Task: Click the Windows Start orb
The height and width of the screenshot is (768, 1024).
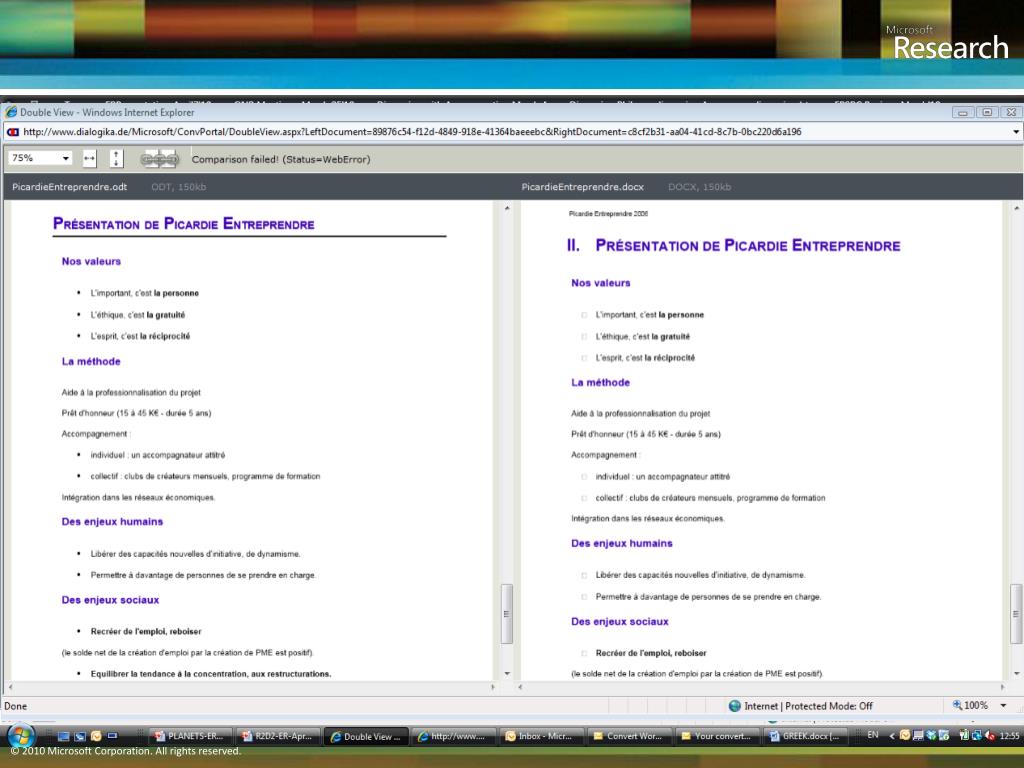Action: point(21,736)
